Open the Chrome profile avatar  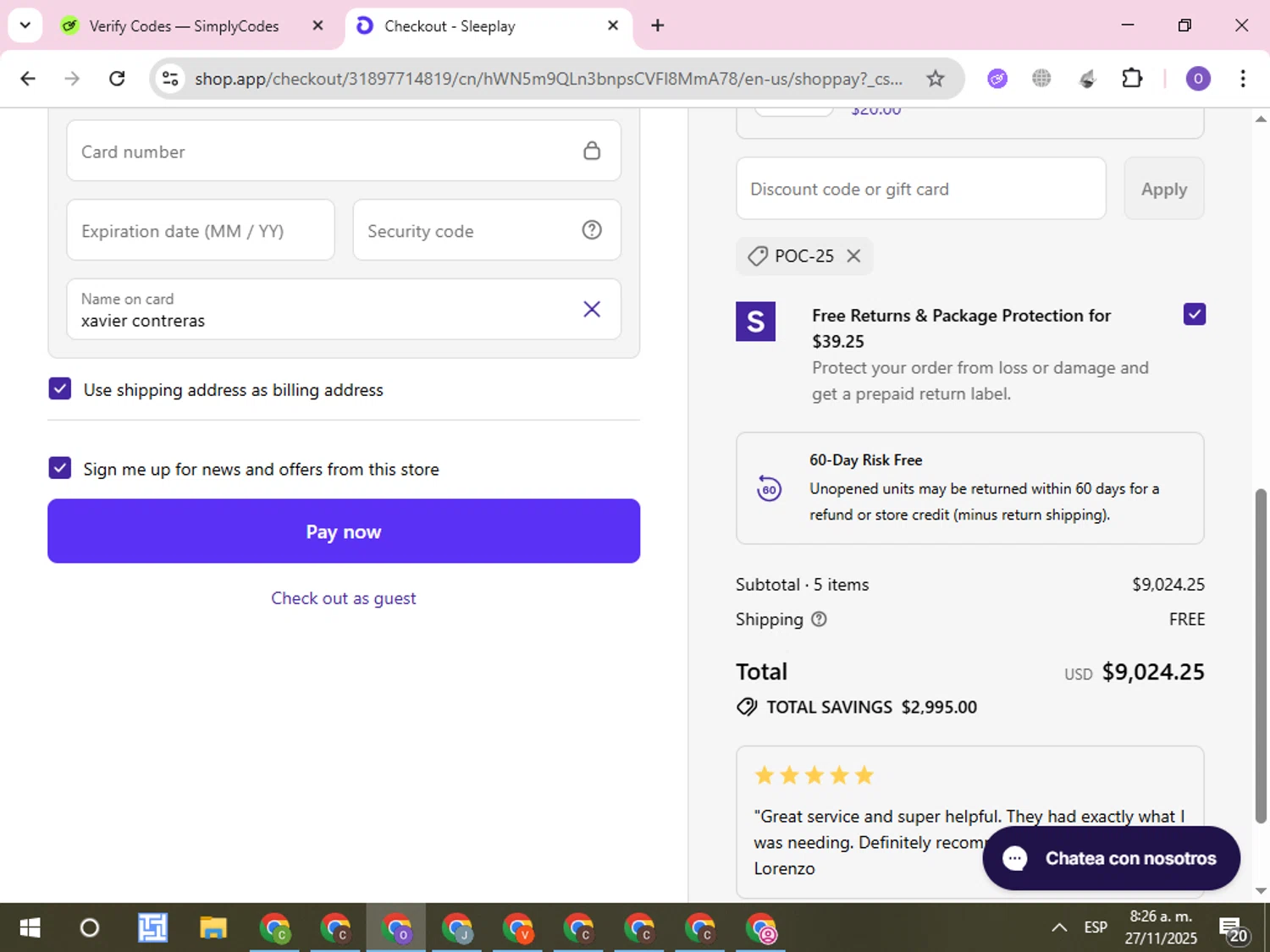point(1197,79)
